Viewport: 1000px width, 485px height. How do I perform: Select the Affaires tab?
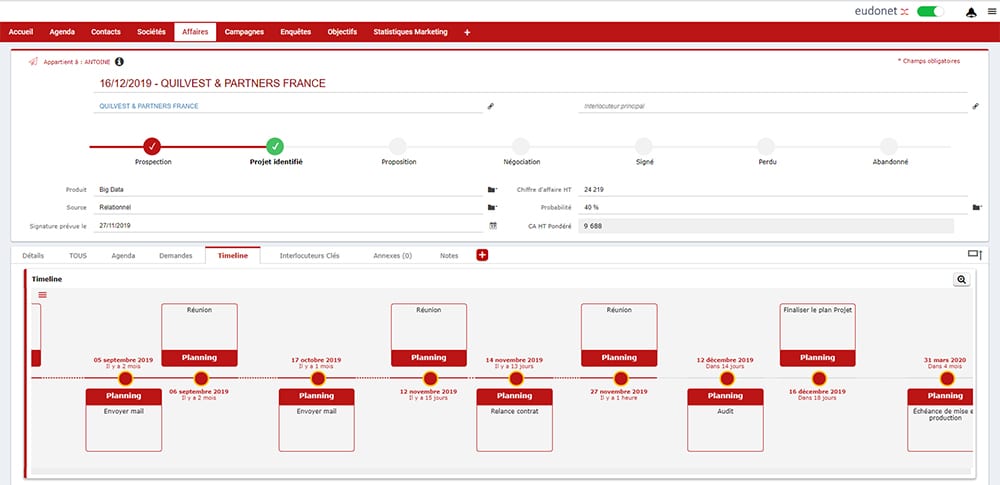(195, 32)
